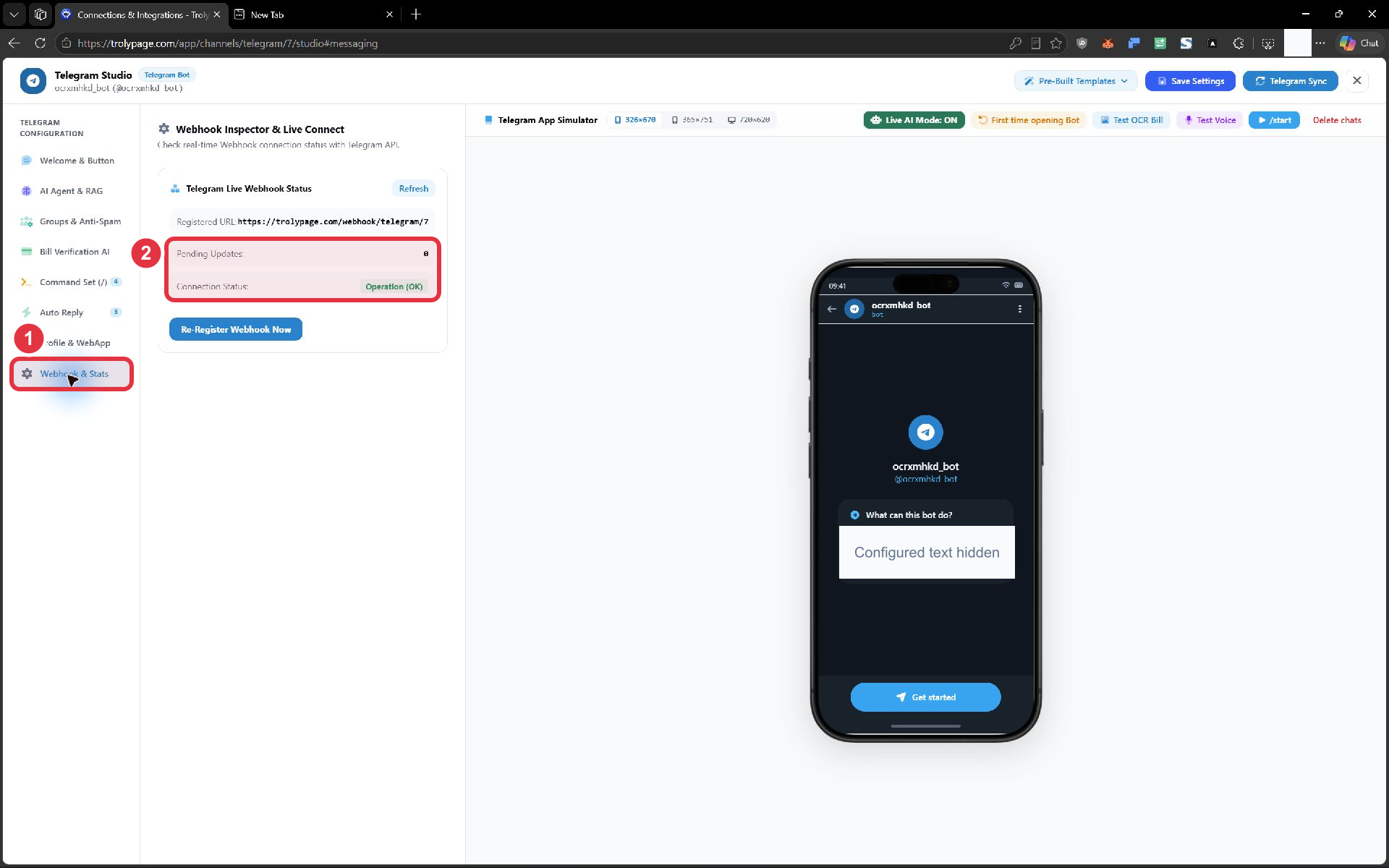This screenshot has height=868, width=1389.
Task: Open tab search chevron in title bar
Action: (x=14, y=14)
